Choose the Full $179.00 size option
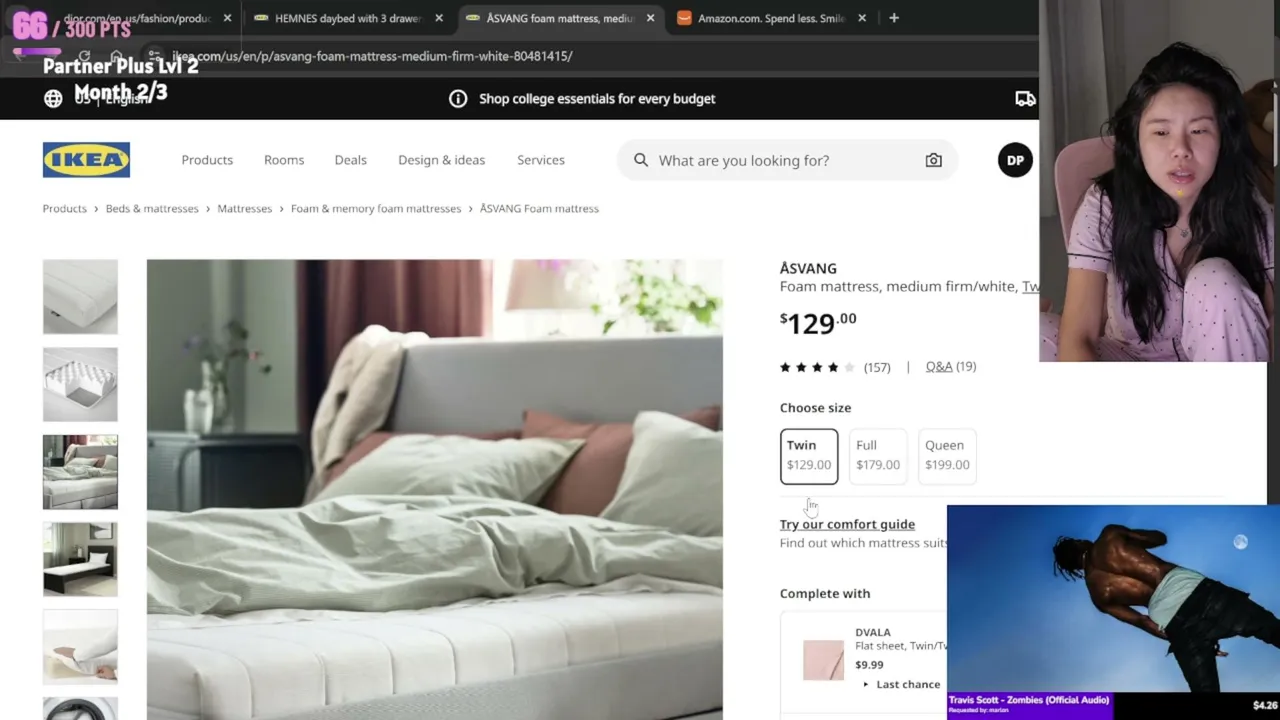 [878, 455]
